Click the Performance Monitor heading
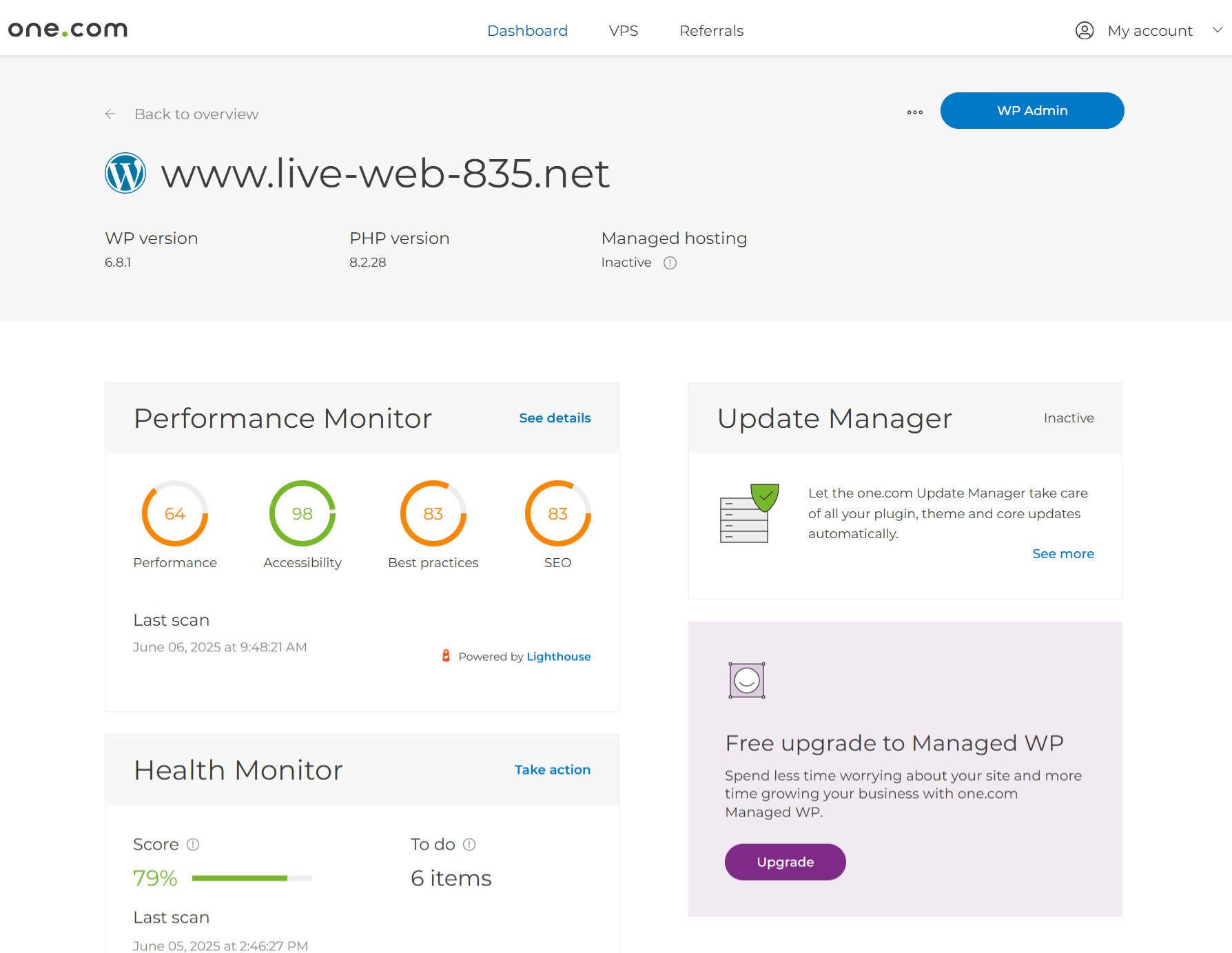 click(x=283, y=419)
